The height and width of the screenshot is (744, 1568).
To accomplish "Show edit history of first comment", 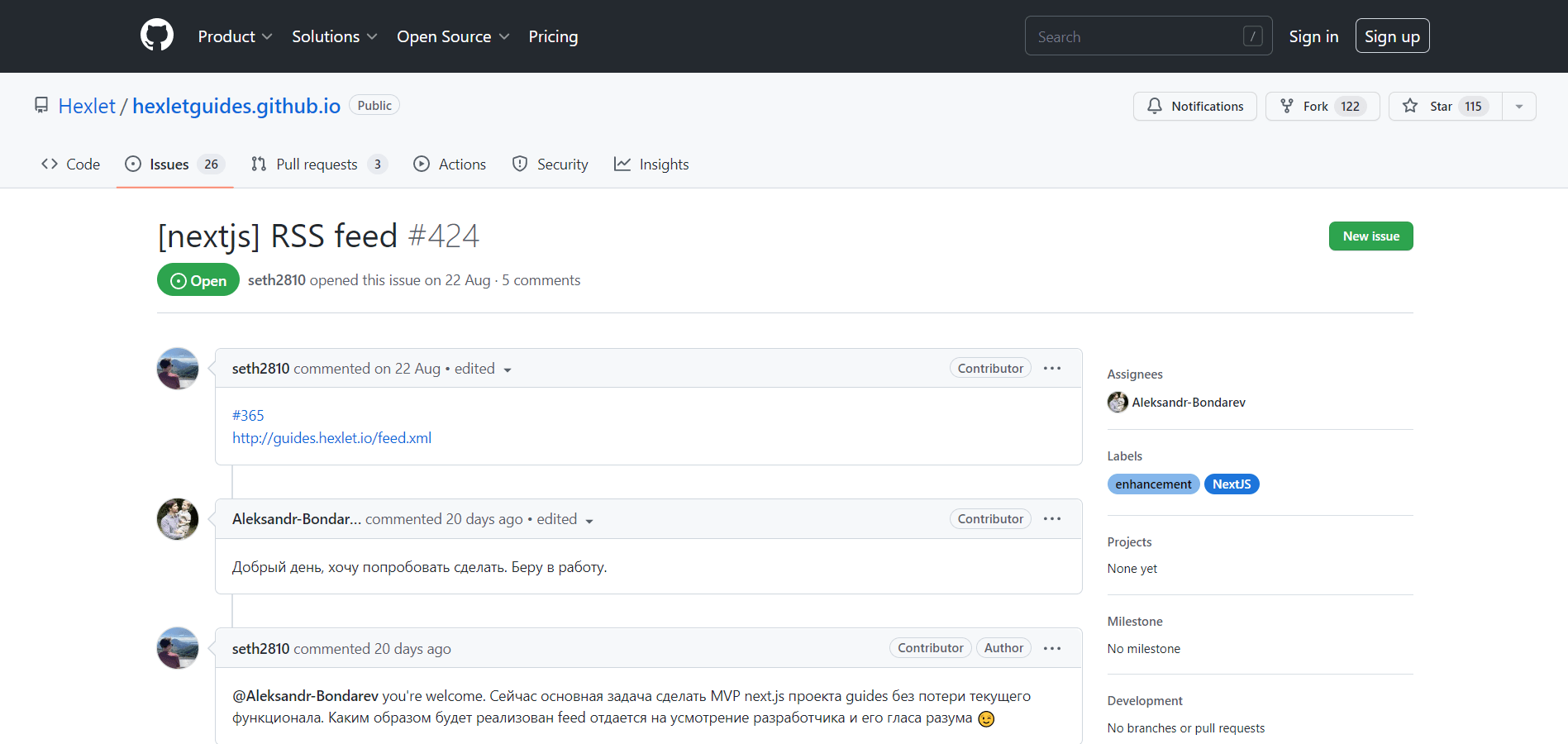I will coord(484,369).
